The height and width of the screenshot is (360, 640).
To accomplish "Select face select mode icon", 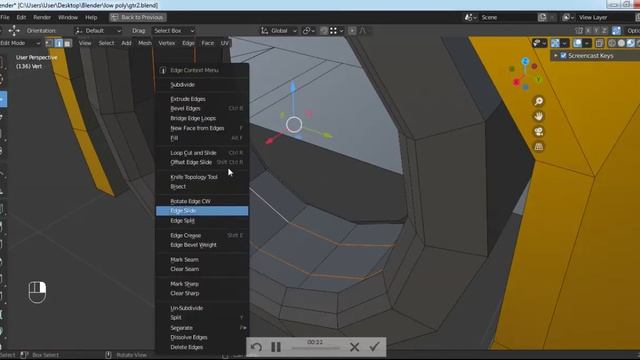I will pos(68,43).
